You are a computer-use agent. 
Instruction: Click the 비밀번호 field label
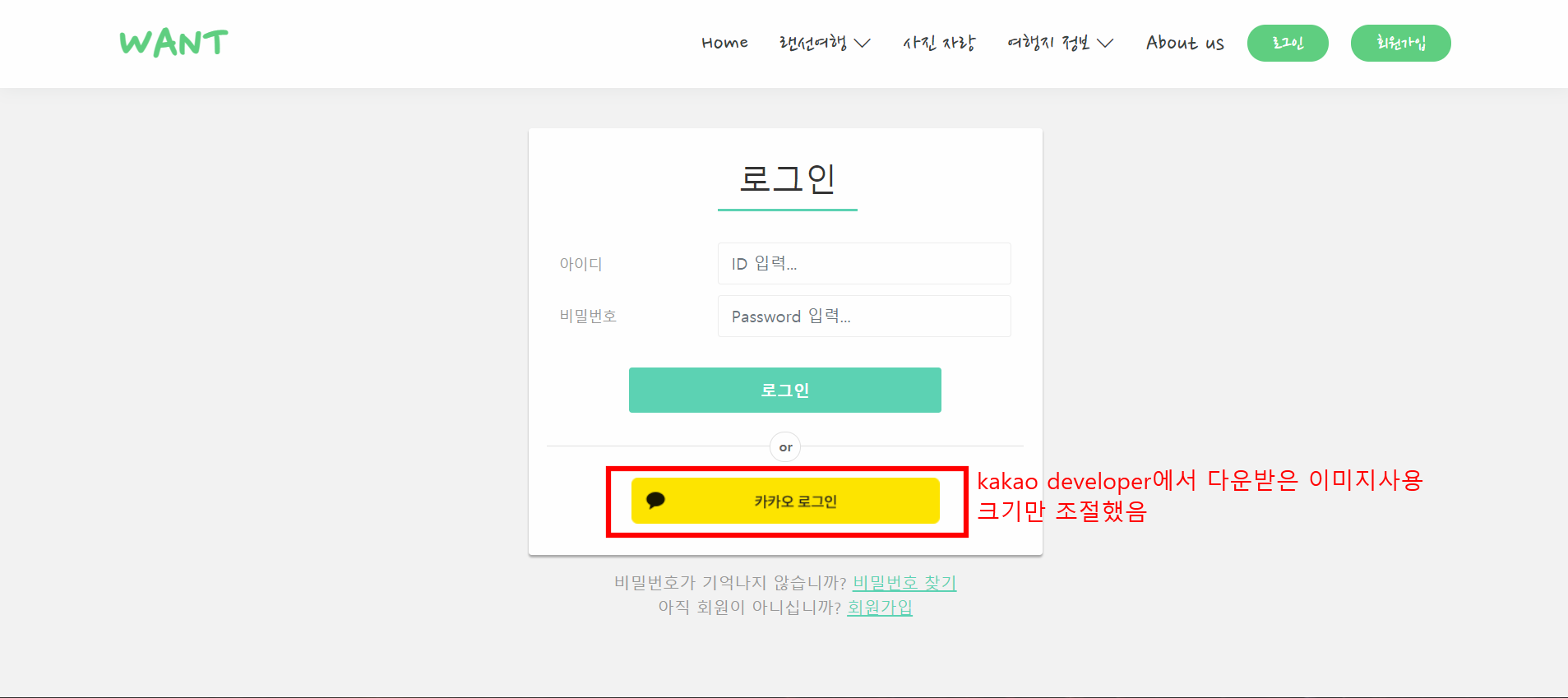point(588,316)
